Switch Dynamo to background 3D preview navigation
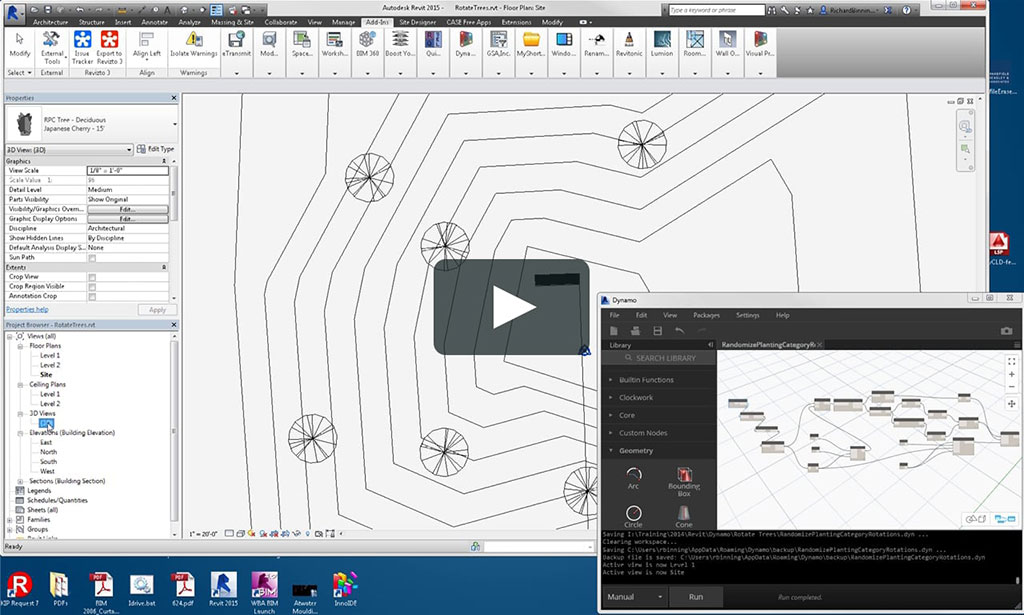1024x615 pixels. [976, 519]
